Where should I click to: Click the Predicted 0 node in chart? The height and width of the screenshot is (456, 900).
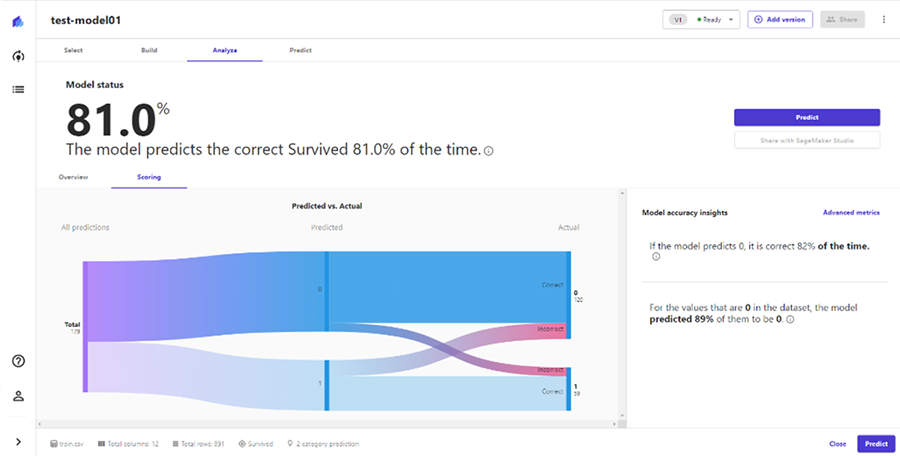coord(327,291)
